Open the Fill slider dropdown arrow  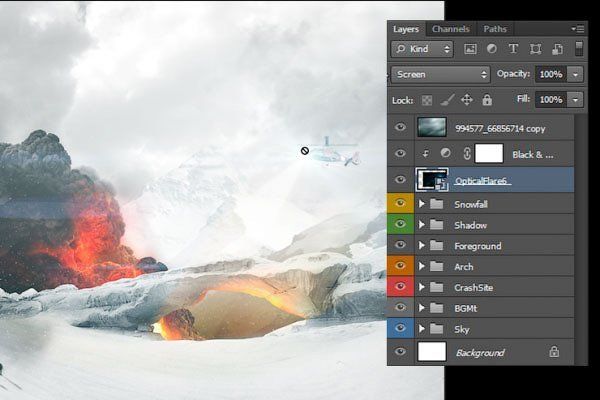coord(575,100)
